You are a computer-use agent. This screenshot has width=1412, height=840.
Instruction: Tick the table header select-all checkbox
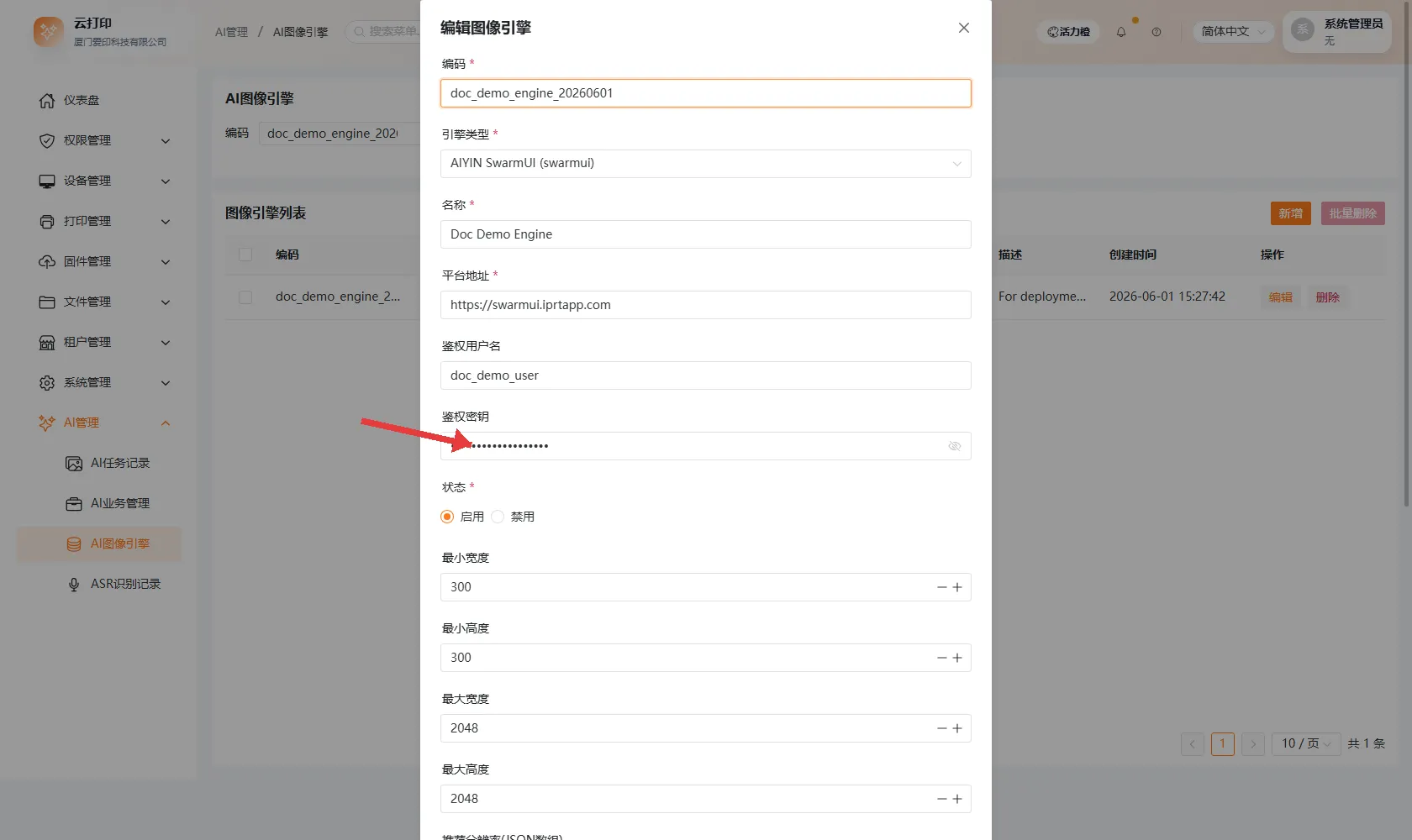(x=245, y=255)
